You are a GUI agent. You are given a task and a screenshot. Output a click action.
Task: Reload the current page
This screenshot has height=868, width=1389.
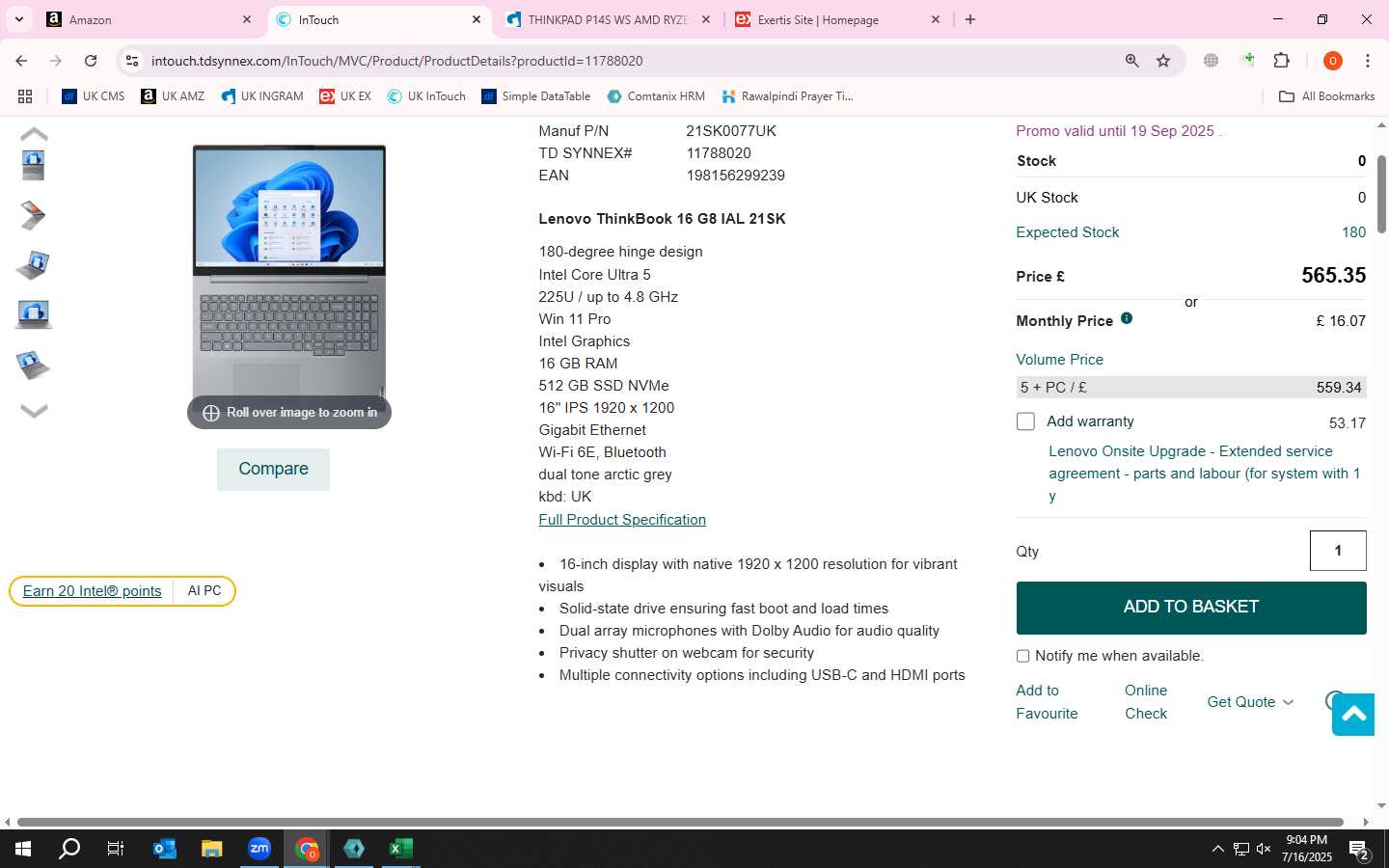91,61
